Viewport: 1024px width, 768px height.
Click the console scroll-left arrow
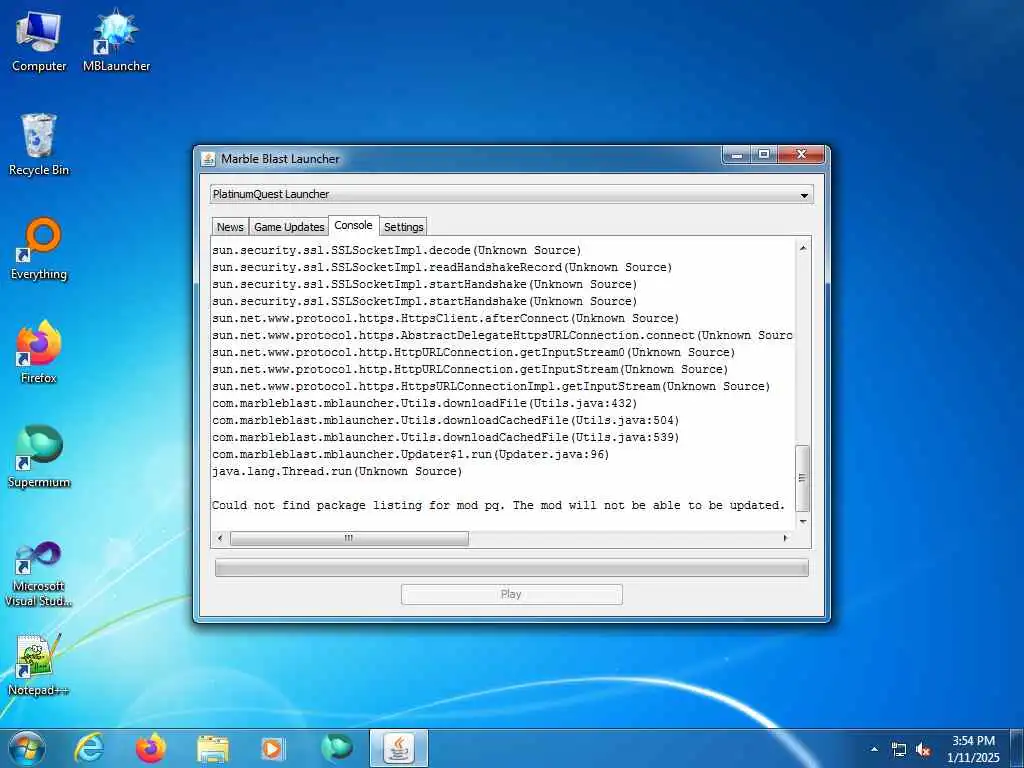[x=220, y=538]
